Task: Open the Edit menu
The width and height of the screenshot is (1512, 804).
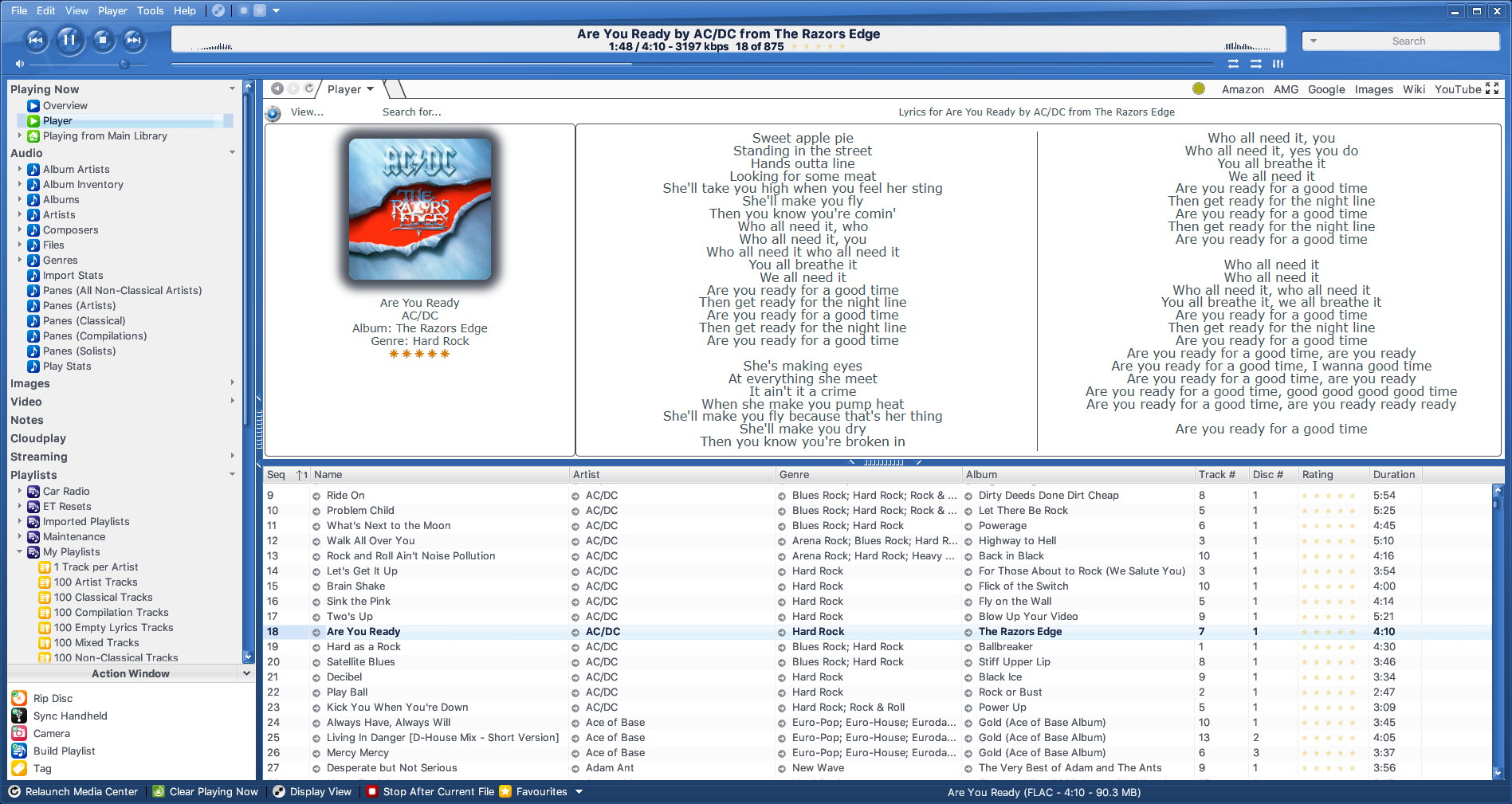Action: (46, 10)
